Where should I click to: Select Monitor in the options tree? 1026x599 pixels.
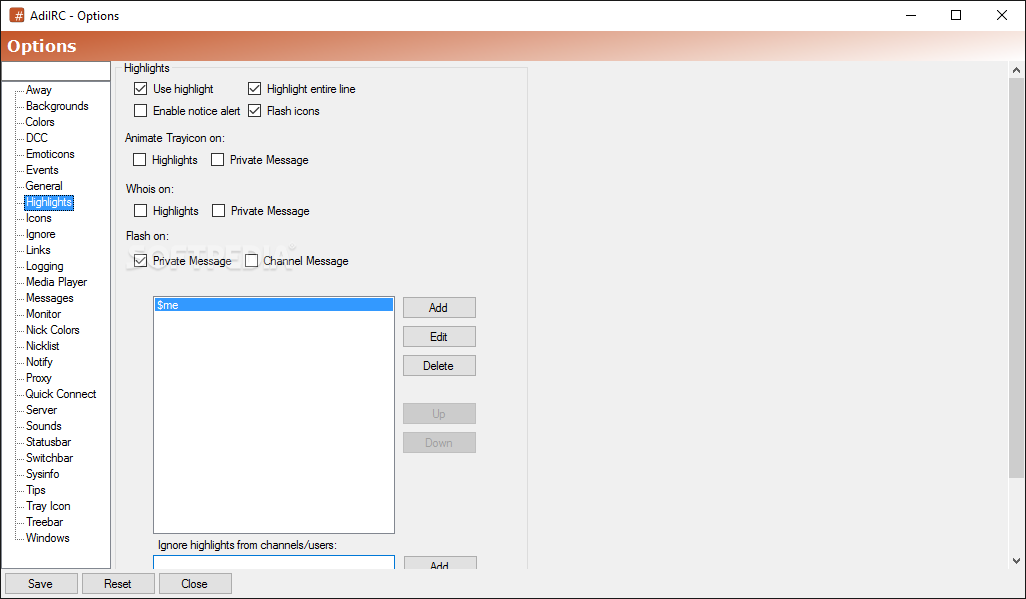pos(43,314)
